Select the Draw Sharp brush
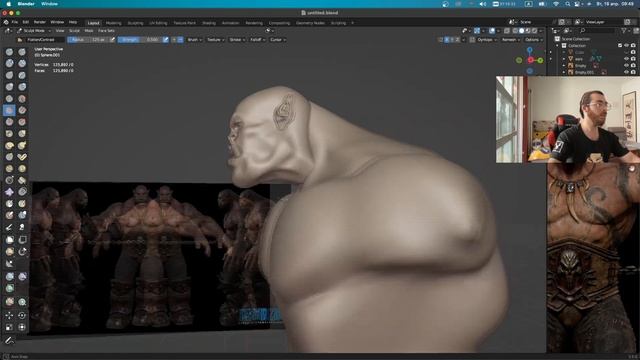 (x=22, y=52)
